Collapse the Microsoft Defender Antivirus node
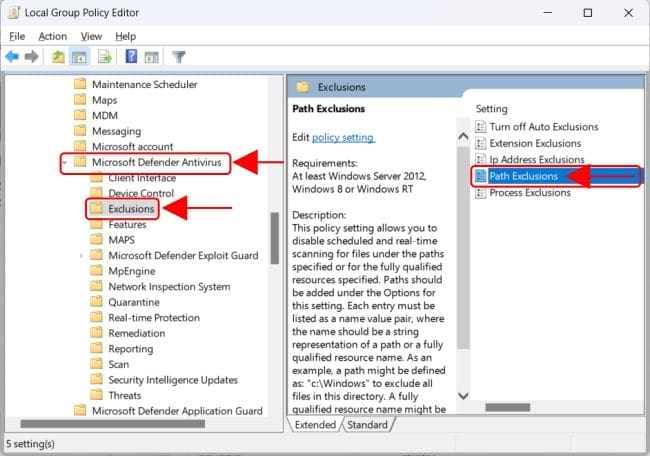 pyautogui.click(x=66, y=162)
